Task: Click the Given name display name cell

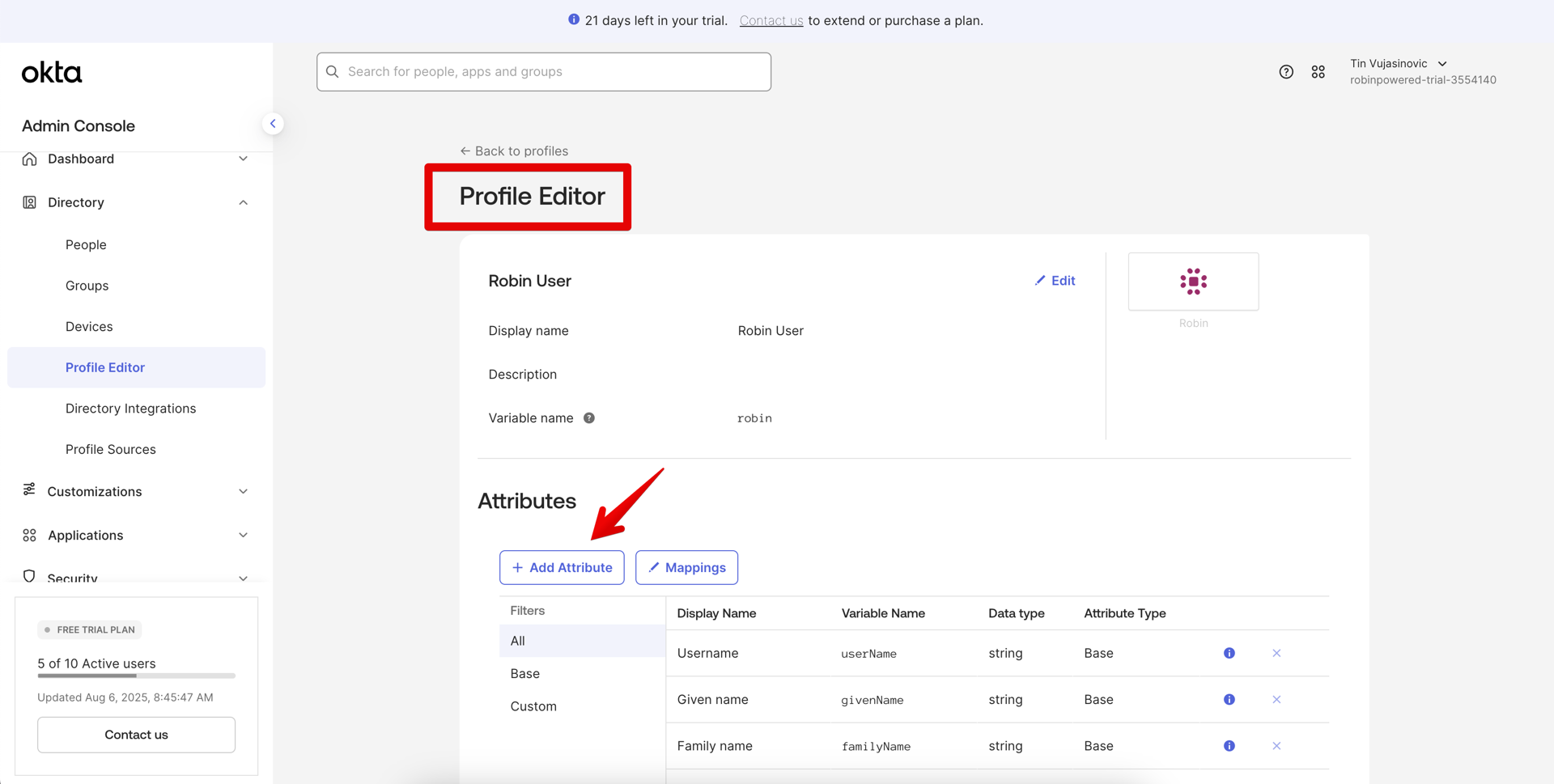Action: coord(712,699)
